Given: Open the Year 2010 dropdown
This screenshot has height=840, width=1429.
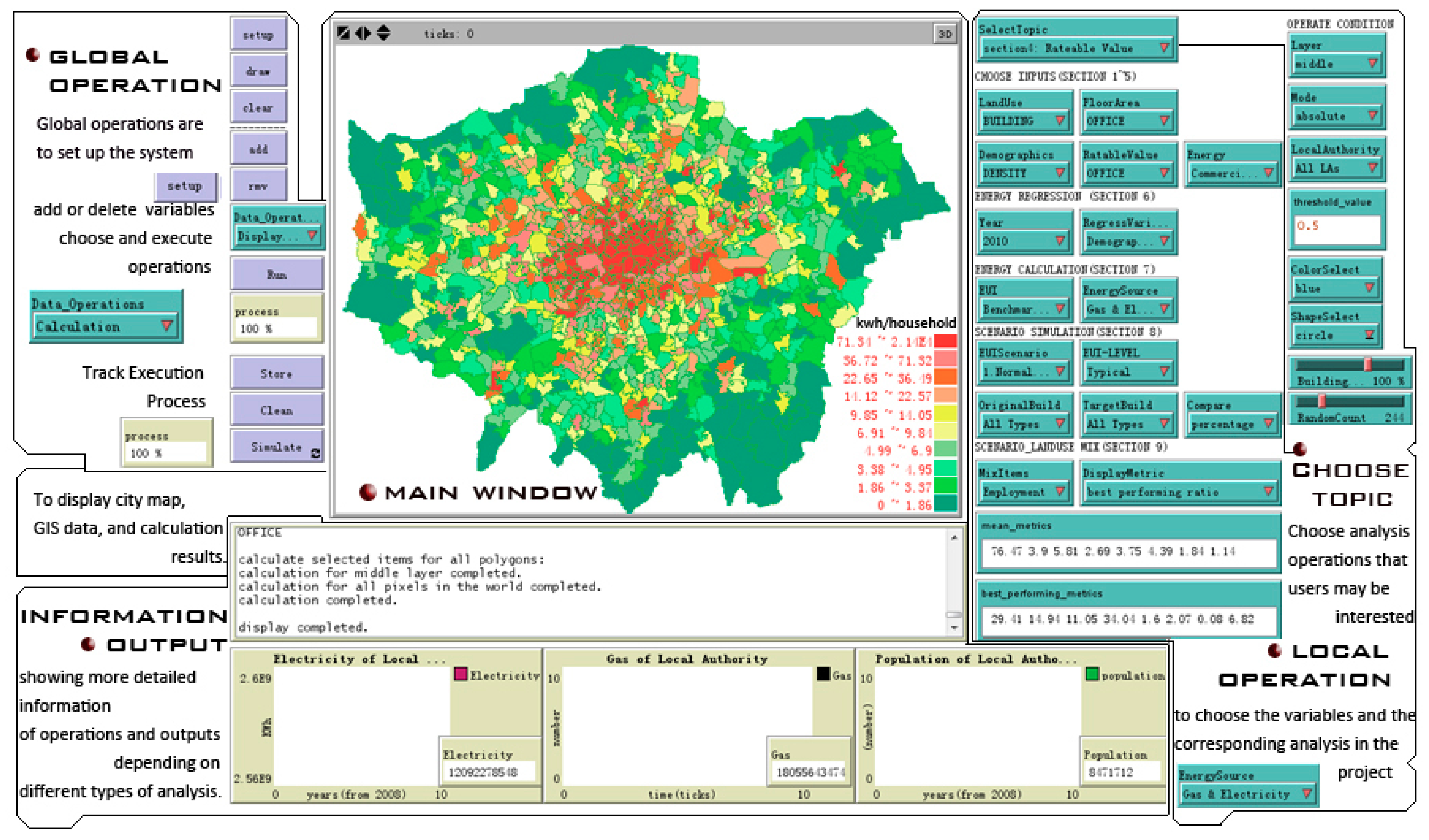Looking at the screenshot, I should click(1024, 241).
